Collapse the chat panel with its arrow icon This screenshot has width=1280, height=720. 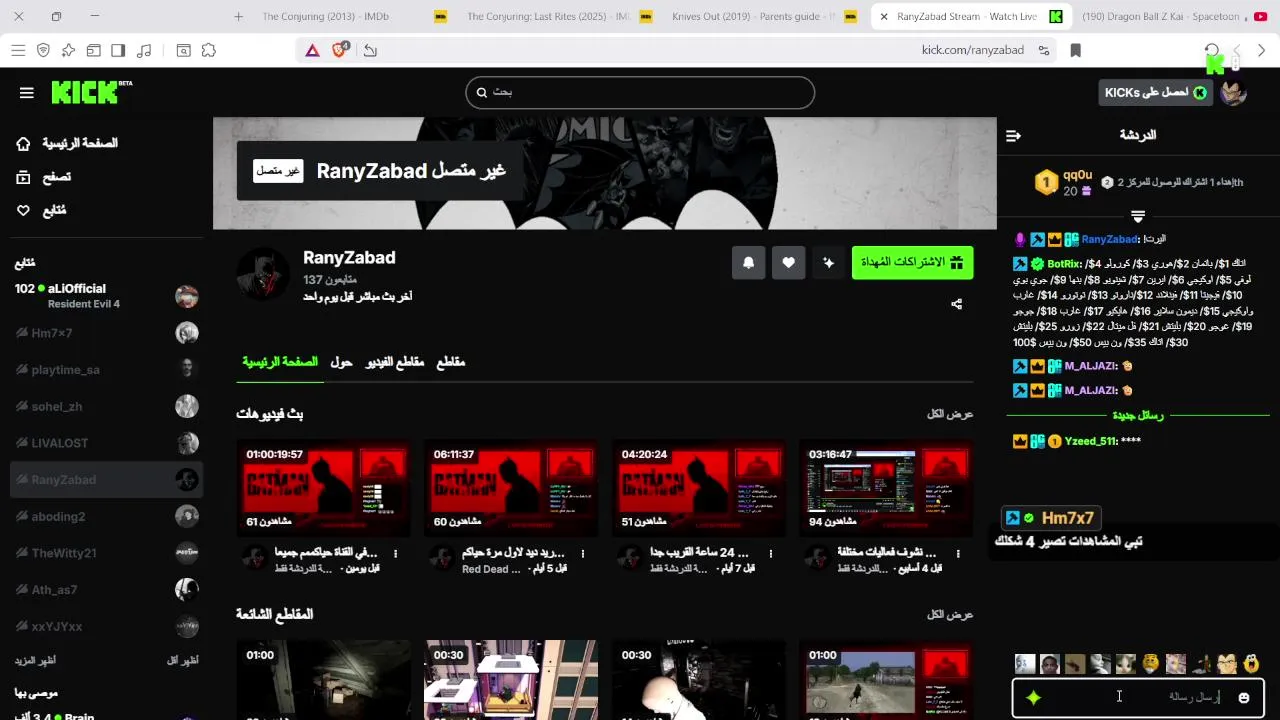(x=1013, y=135)
